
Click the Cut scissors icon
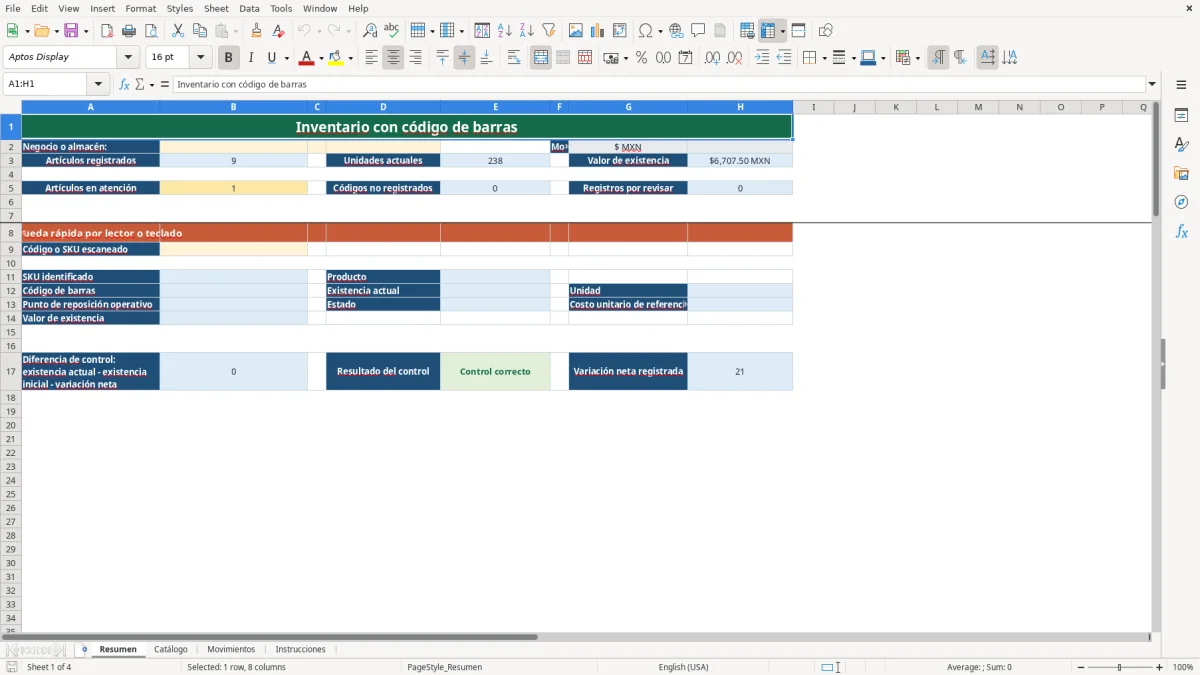(x=178, y=31)
